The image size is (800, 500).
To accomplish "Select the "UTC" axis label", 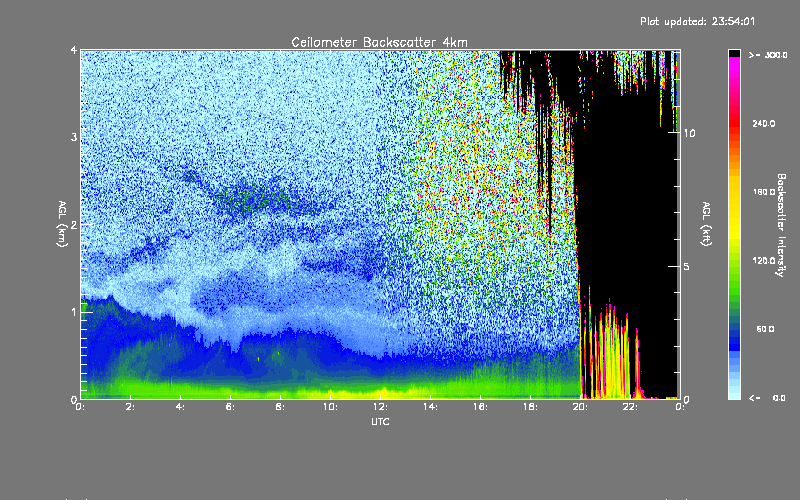I will 380,422.
